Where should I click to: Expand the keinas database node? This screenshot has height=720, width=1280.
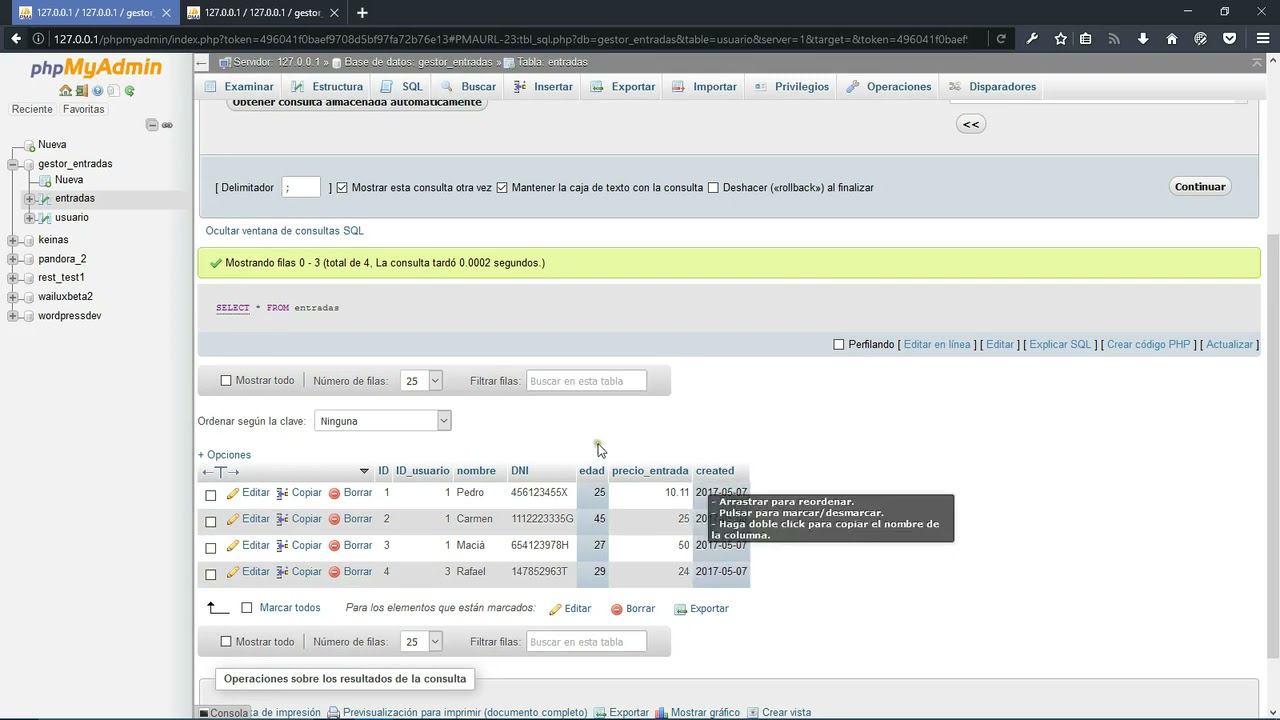coord(13,240)
